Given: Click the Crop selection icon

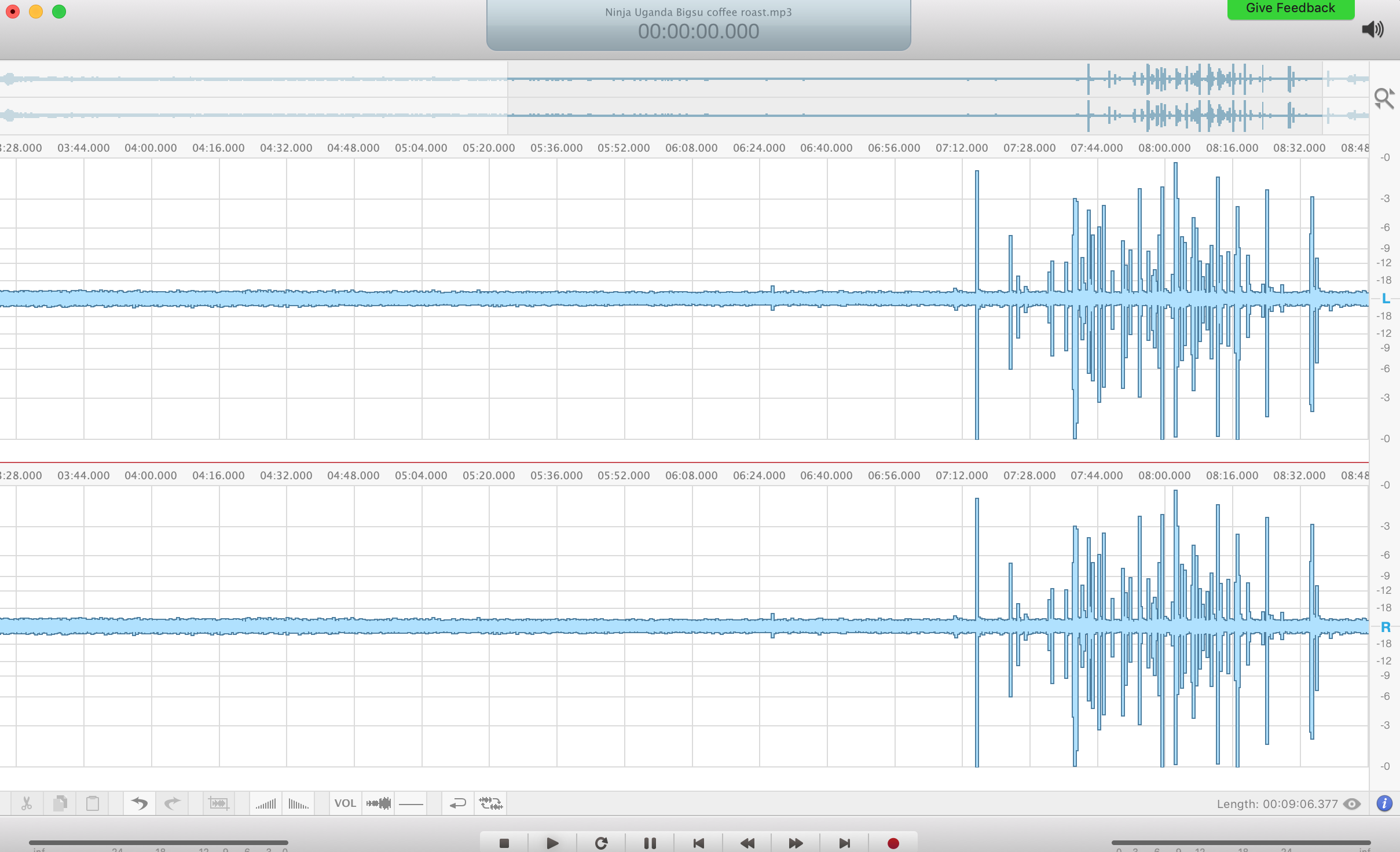Looking at the screenshot, I should tap(219, 803).
